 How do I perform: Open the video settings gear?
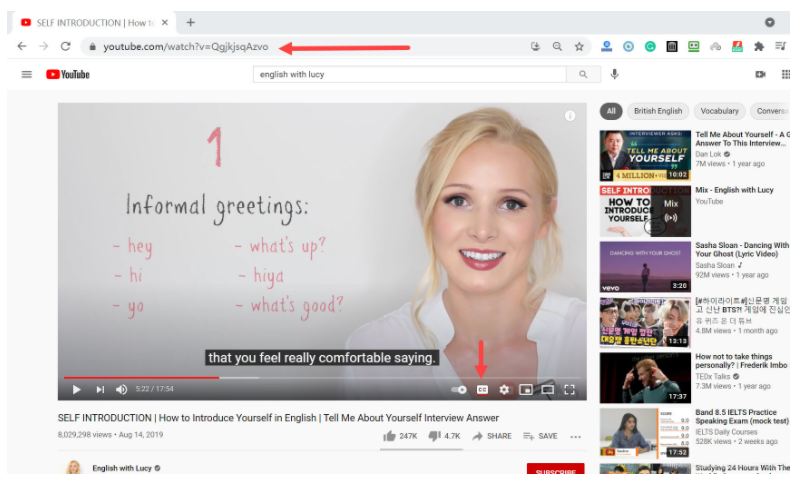click(x=504, y=390)
